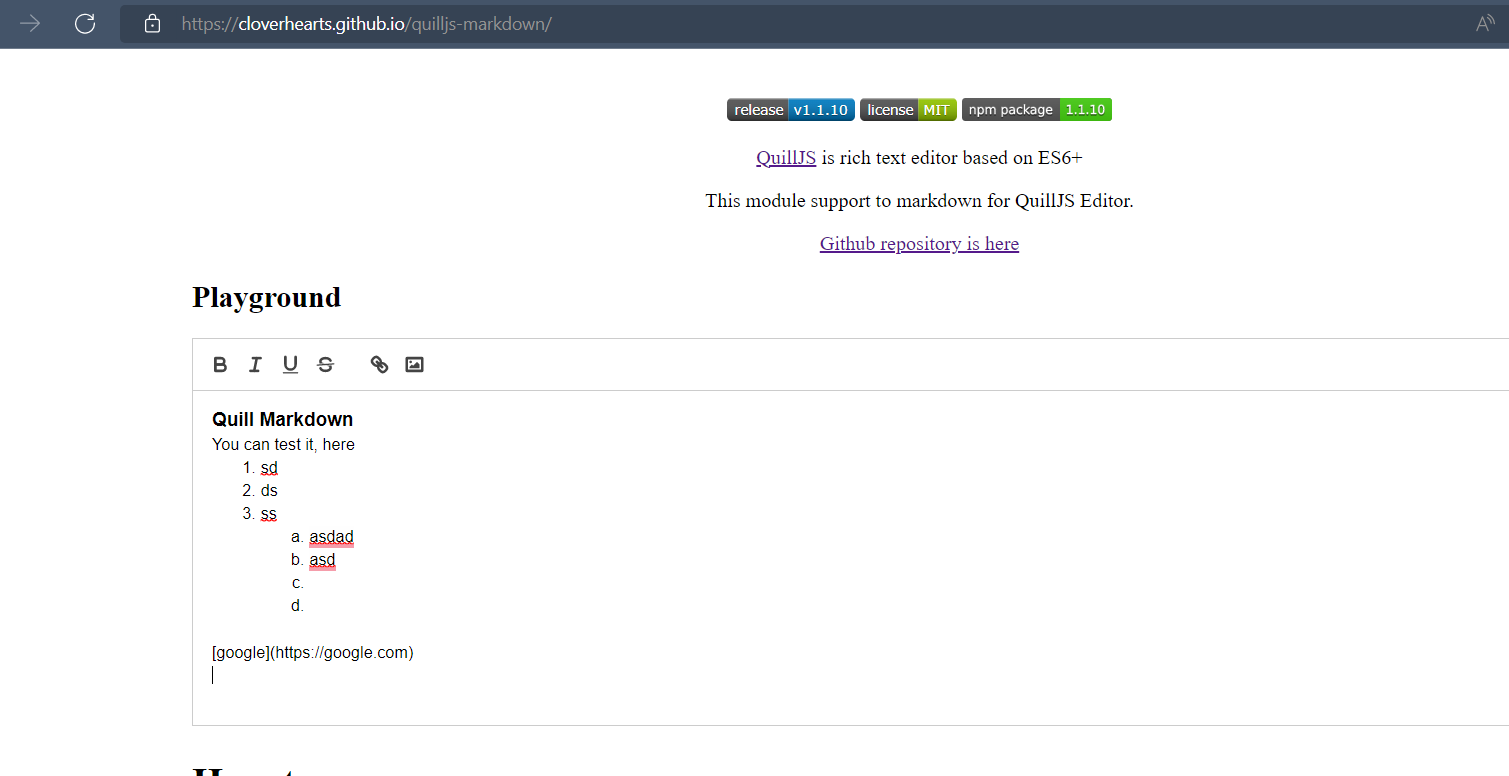1509x776 pixels.
Task: Click the empty list item 'd.' in the editor
Action: [298, 606]
